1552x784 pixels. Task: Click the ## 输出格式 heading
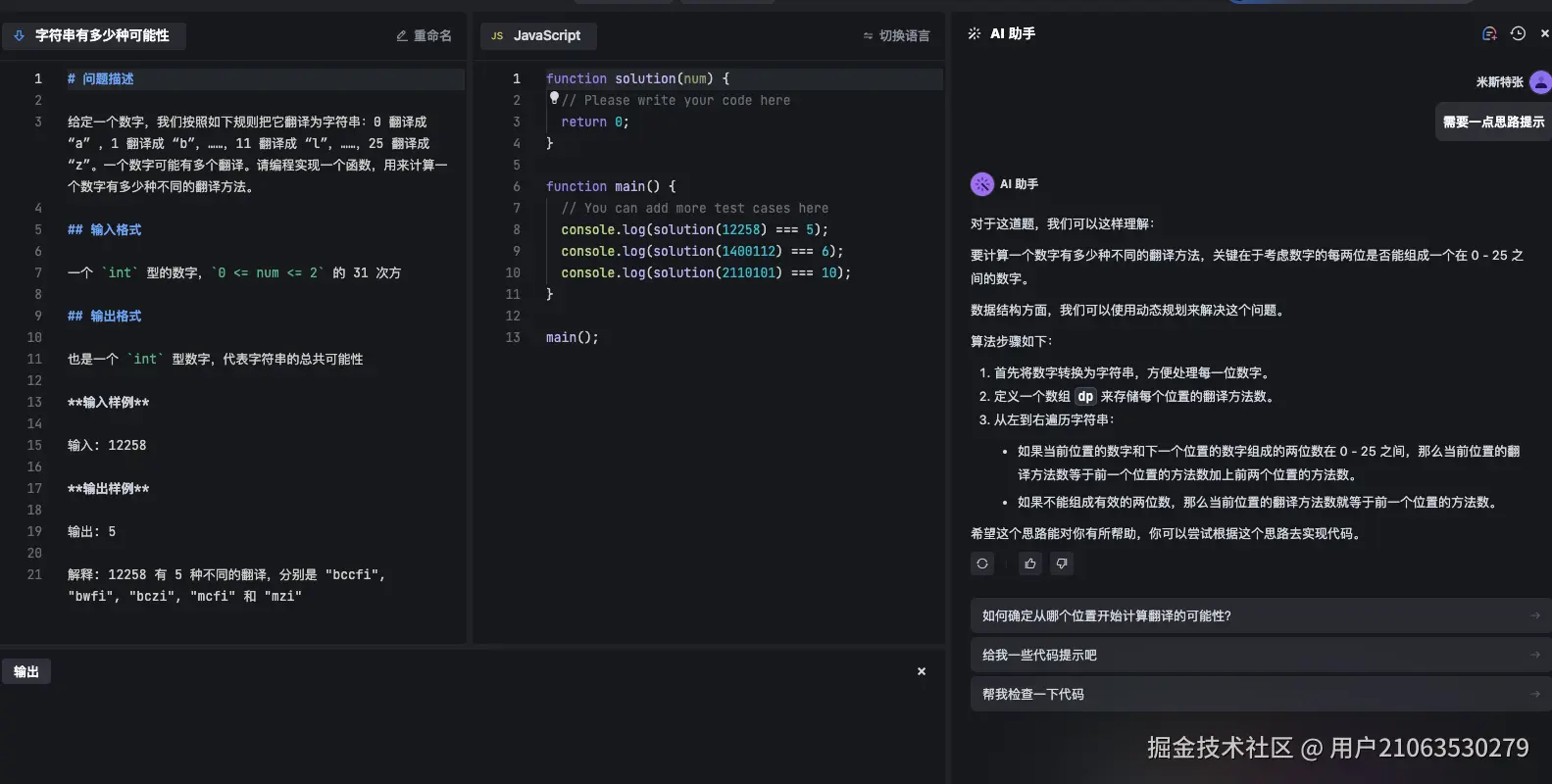click(104, 316)
